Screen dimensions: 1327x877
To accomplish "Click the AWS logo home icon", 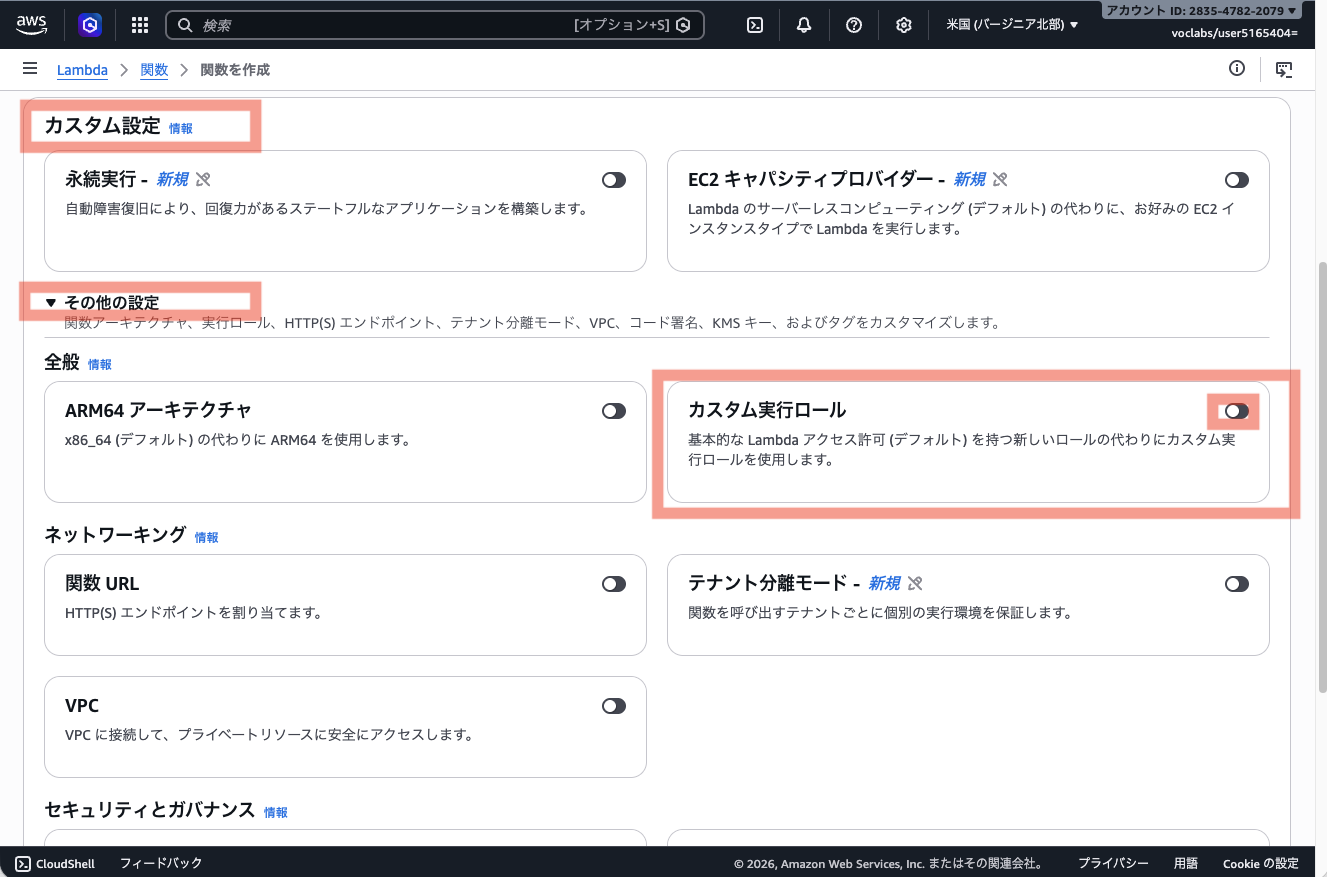I will point(31,25).
